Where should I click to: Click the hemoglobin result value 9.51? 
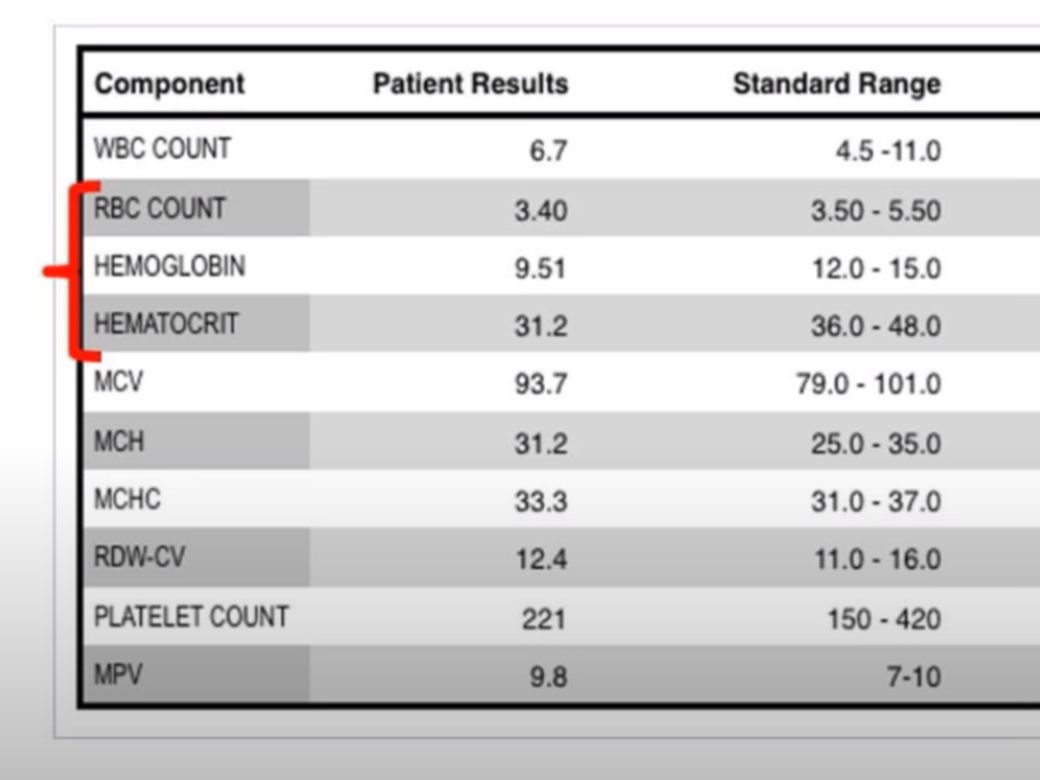(540, 269)
